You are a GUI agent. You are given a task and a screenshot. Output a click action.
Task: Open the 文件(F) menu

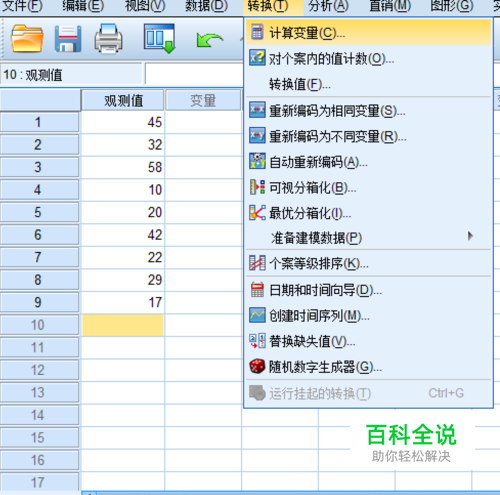[x=22, y=6]
